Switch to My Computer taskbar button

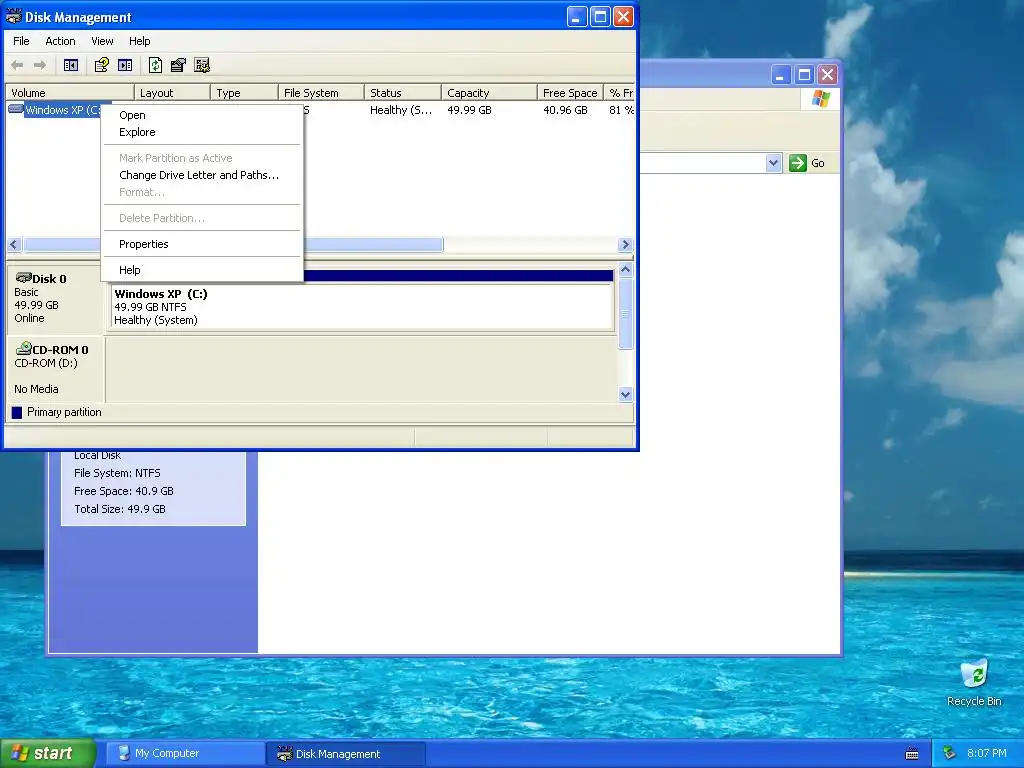[x=185, y=754]
